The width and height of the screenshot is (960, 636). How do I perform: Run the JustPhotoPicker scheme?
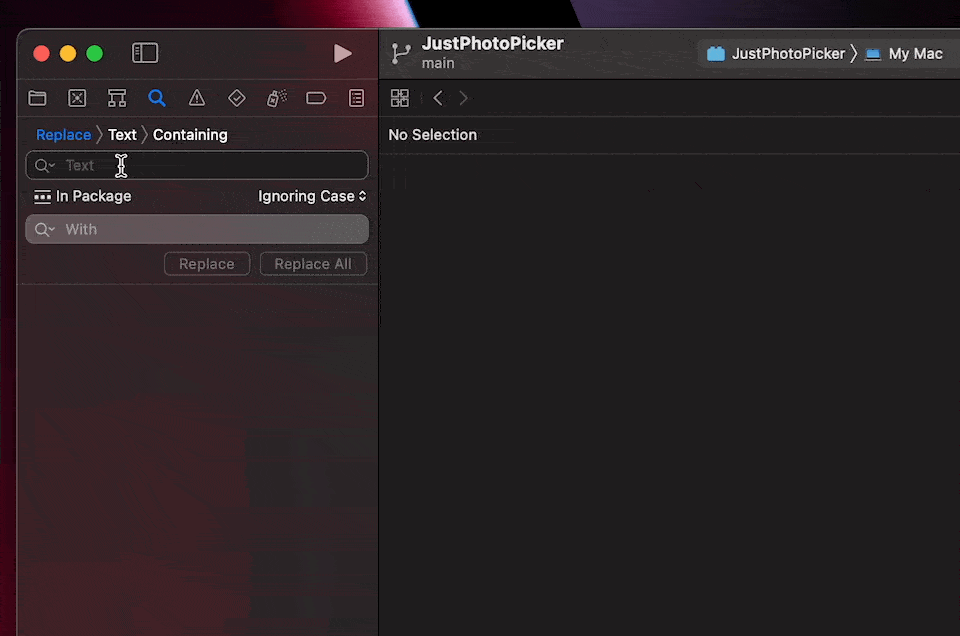coord(342,53)
